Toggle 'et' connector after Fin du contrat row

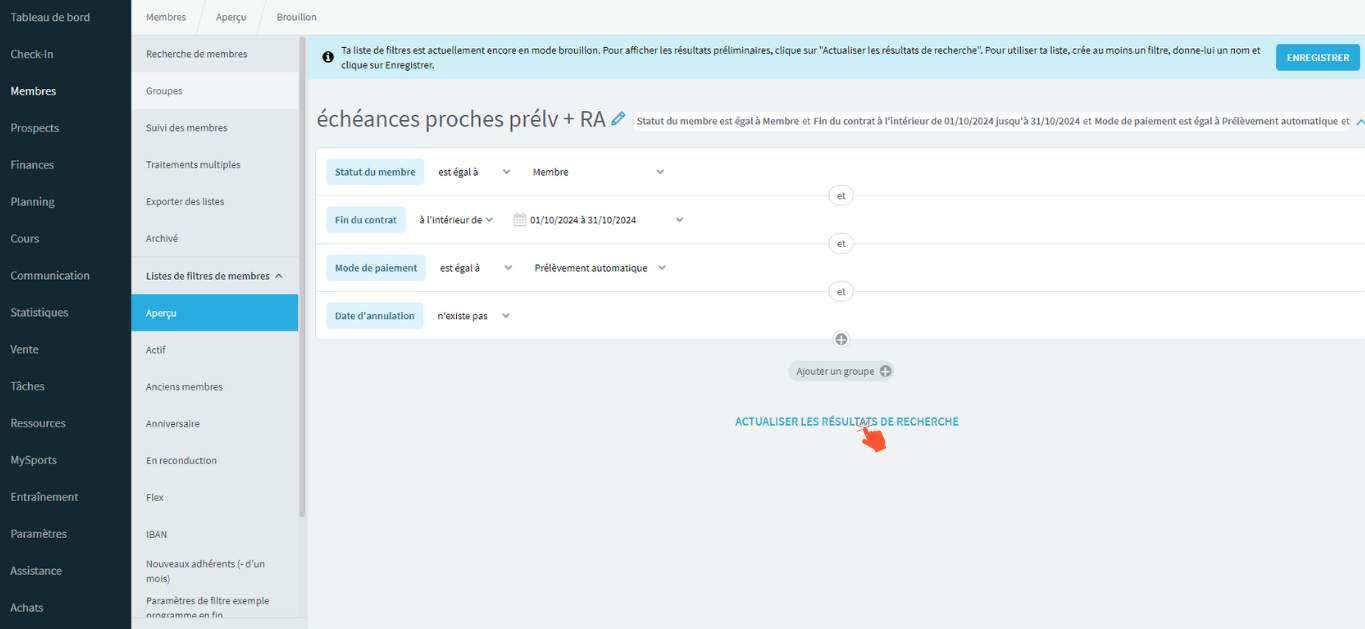(841, 244)
